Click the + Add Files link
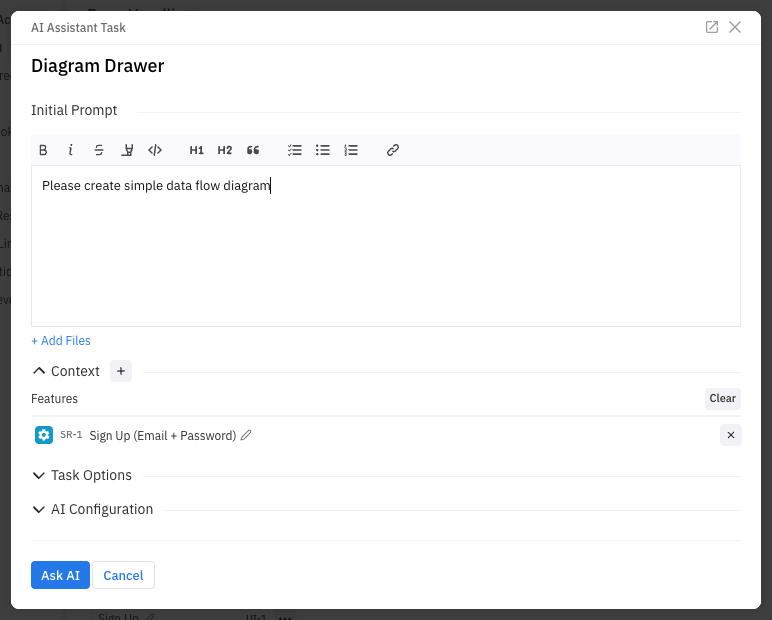The image size is (772, 620). pyautogui.click(x=61, y=341)
